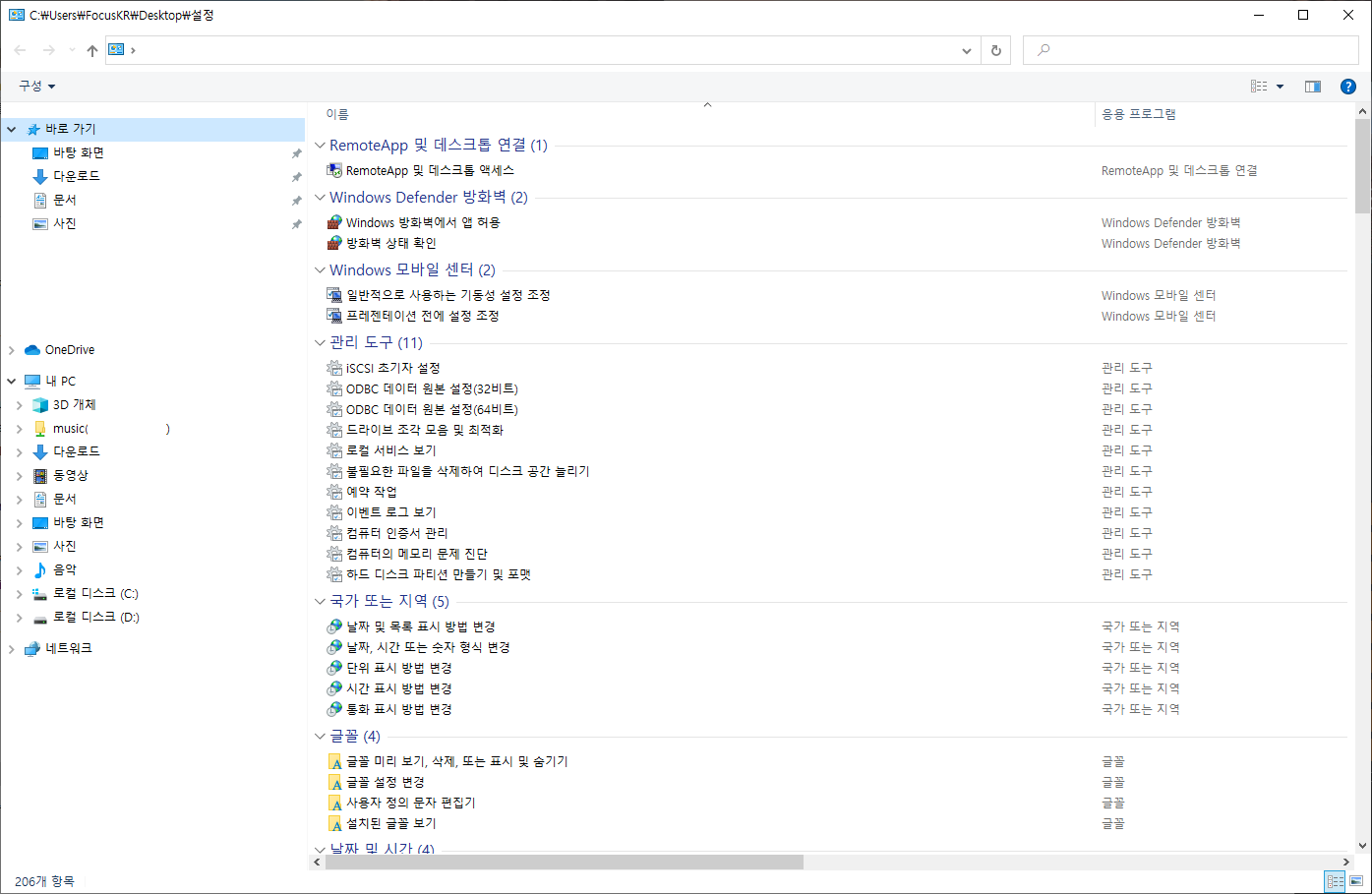Screen dimensions: 1372x894
Task: Click the search input field
Action: [1190, 50]
